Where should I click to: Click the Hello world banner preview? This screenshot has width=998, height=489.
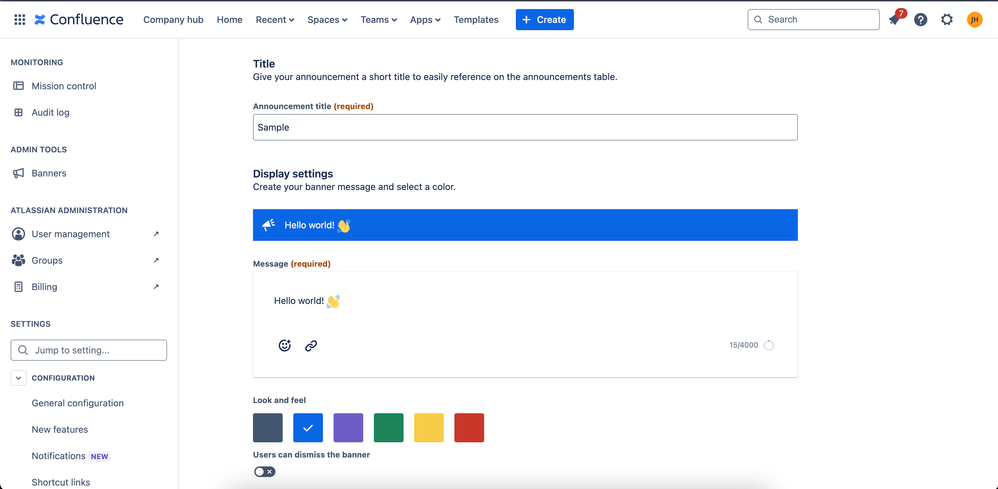click(525, 225)
